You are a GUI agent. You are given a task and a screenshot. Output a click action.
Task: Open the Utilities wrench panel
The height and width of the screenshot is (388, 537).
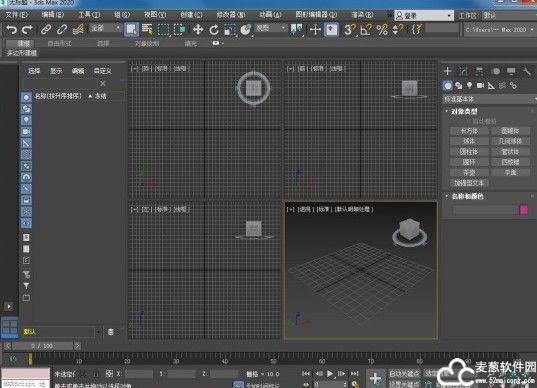[x=527, y=71]
